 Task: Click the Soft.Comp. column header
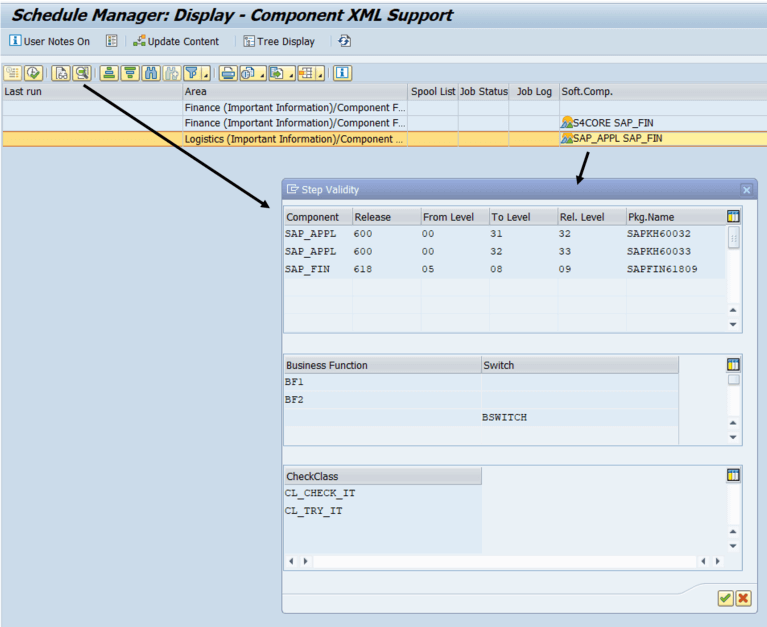pos(663,91)
